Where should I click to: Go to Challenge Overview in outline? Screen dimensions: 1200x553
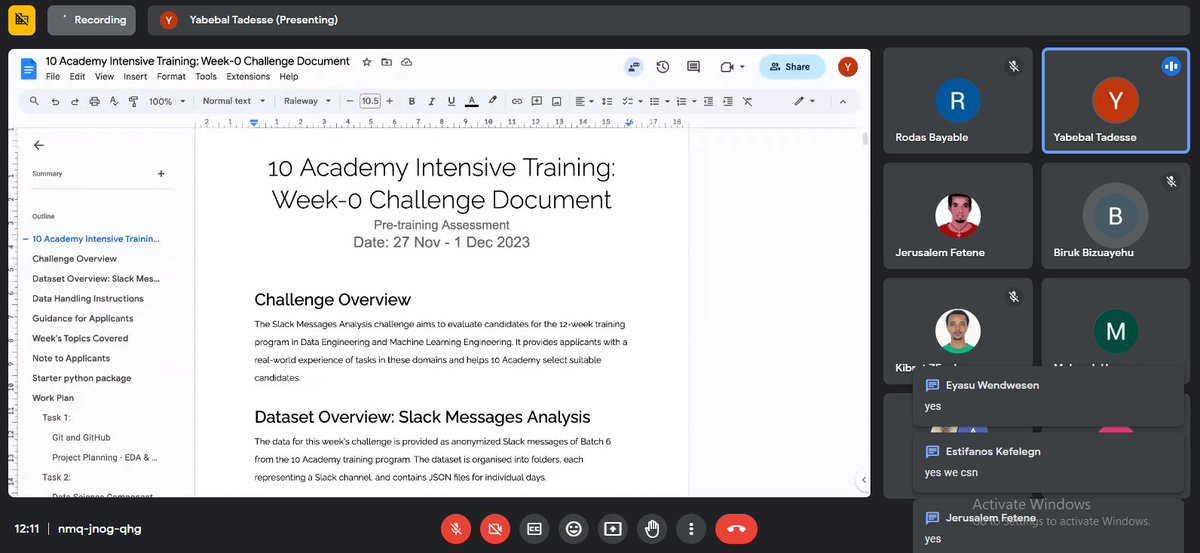[x=74, y=259]
